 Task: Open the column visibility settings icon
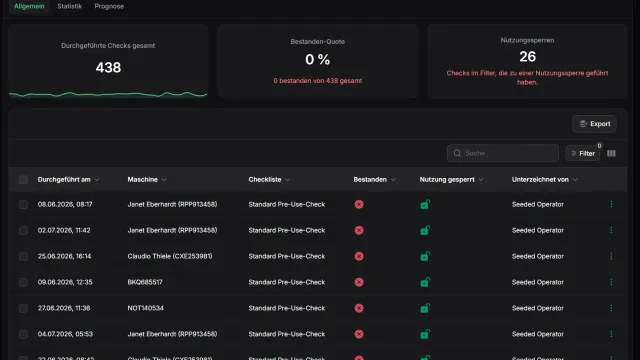point(611,153)
